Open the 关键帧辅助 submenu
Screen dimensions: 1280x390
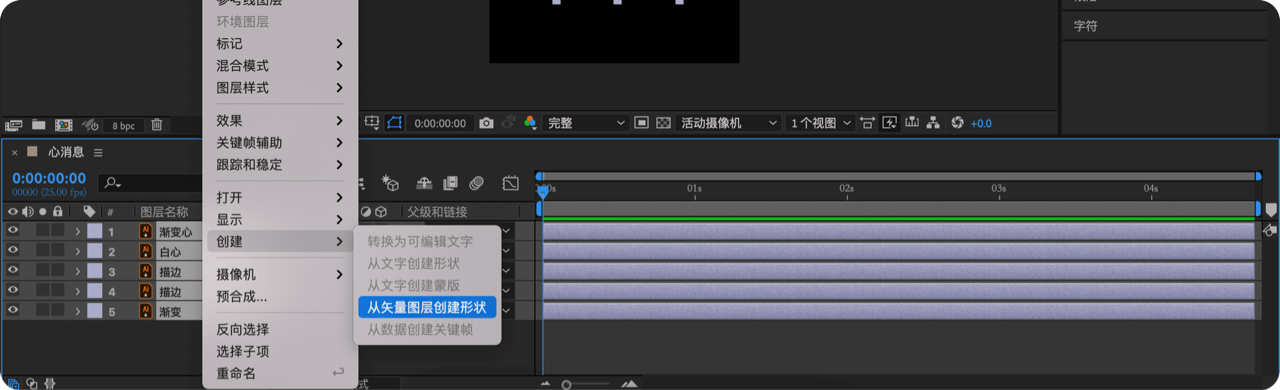click(280, 142)
